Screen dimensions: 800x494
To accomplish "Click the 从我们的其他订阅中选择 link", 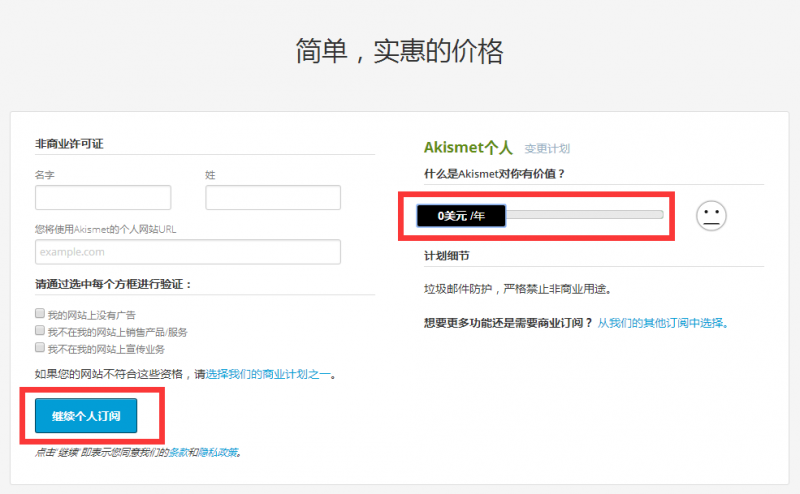I will click(x=660, y=323).
